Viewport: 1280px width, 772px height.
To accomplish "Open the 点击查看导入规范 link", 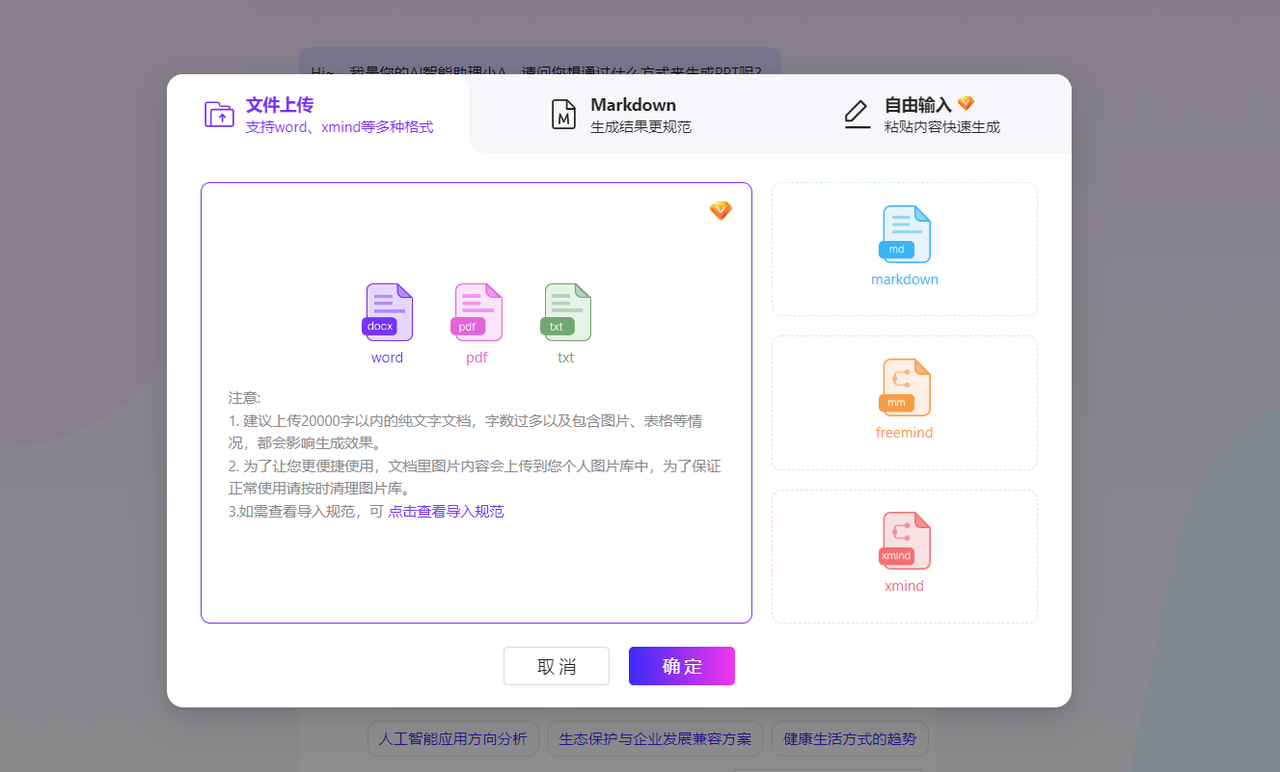I will click(x=446, y=511).
